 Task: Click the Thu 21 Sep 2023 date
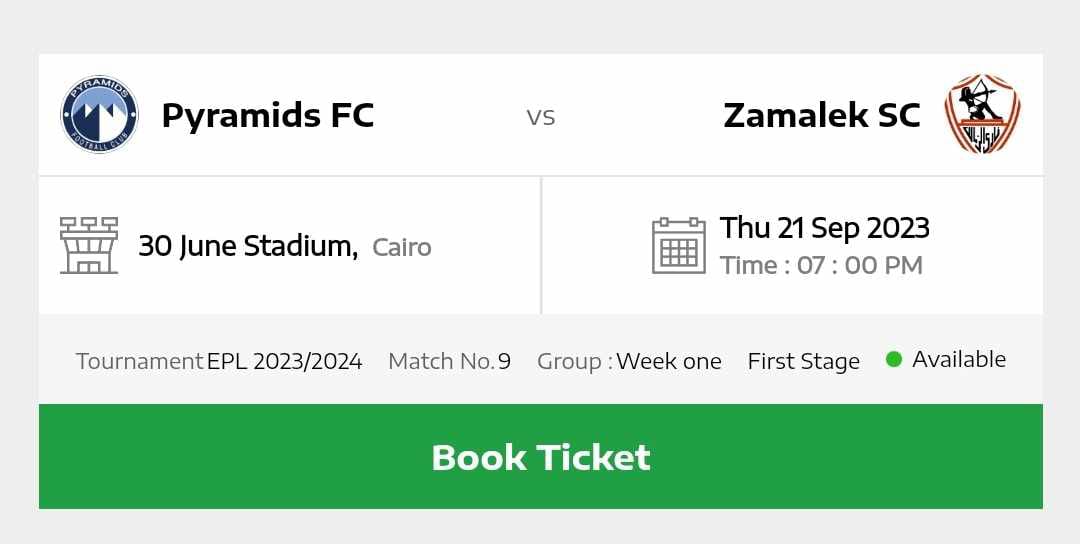point(824,228)
